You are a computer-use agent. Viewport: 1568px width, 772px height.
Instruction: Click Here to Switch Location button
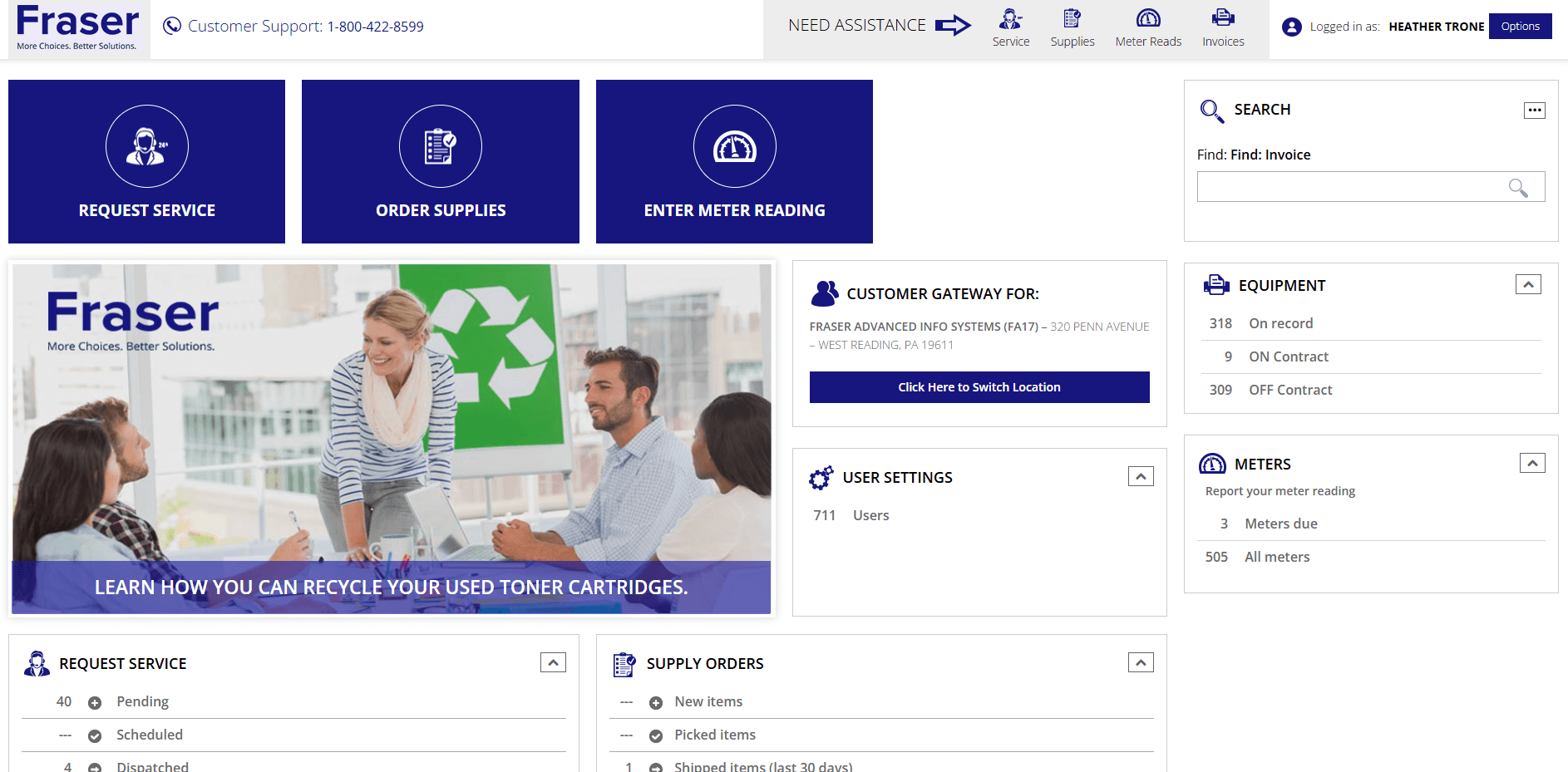[979, 387]
